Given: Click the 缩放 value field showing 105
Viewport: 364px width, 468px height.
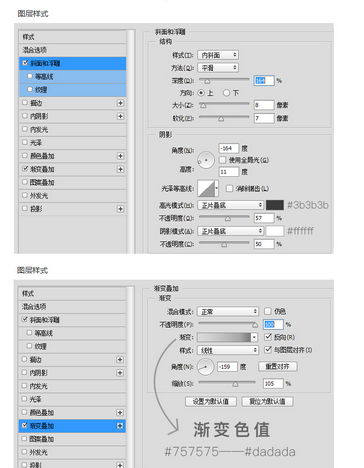Looking at the screenshot, I should tap(273, 384).
